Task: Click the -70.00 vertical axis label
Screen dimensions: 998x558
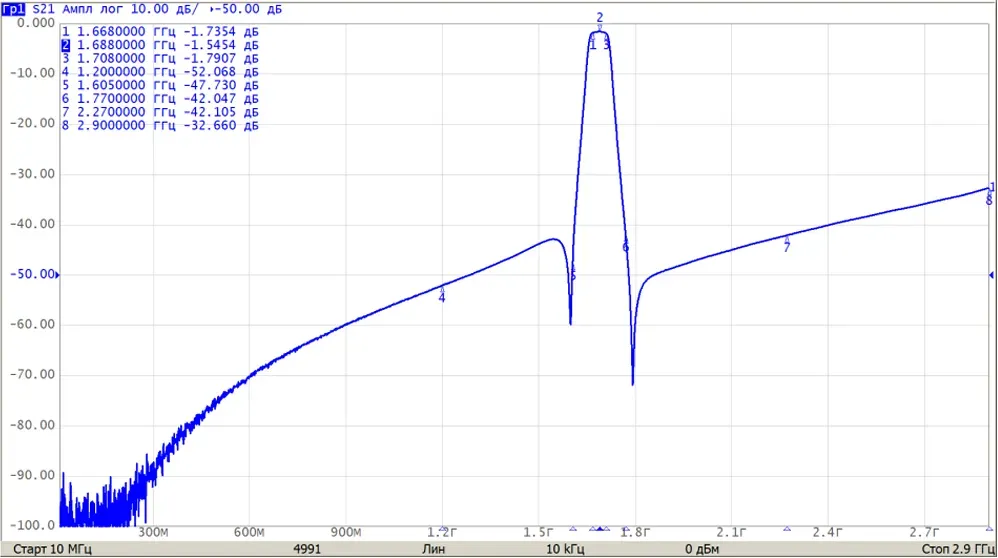Action: tap(32, 375)
